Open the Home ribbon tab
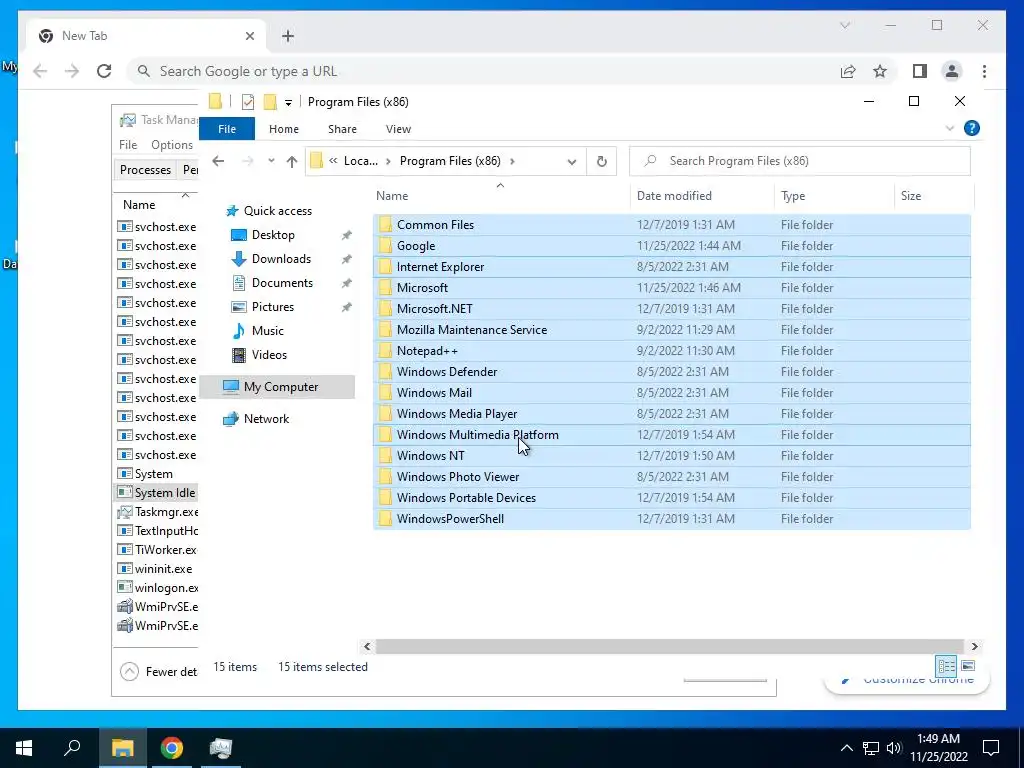Screen dimensions: 1024x768 point(283,129)
